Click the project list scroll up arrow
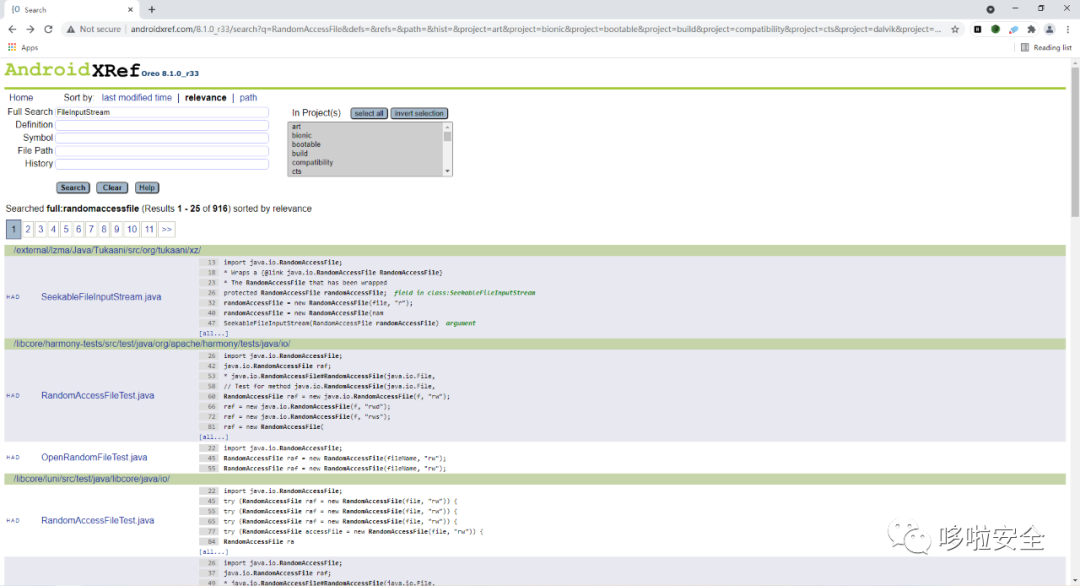Image resolution: width=1080 pixels, height=586 pixels. click(448, 127)
